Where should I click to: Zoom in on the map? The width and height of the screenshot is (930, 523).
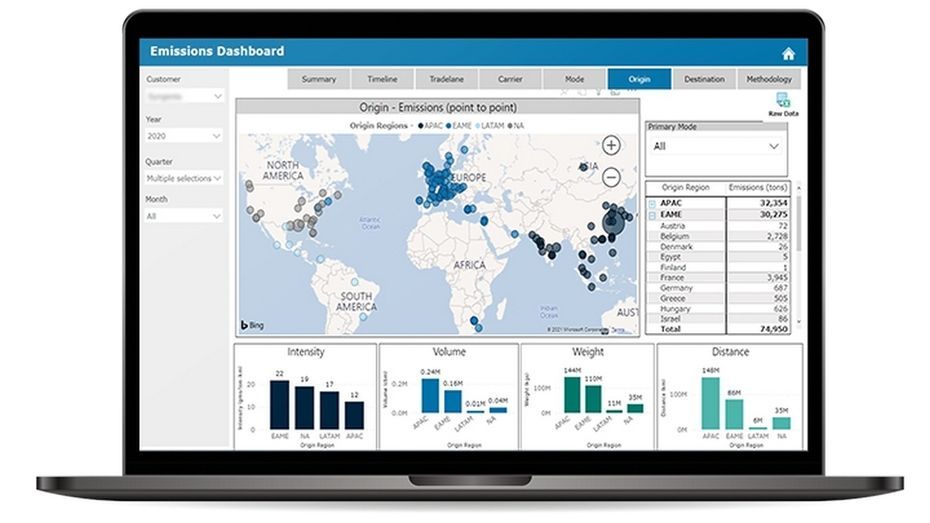tap(611, 145)
